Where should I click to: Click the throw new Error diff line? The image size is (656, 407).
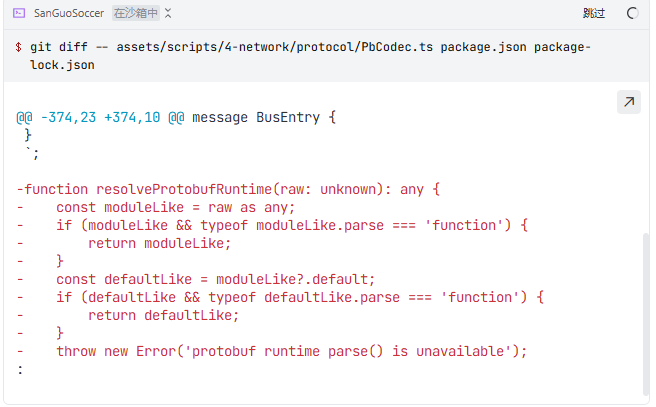click(290, 351)
